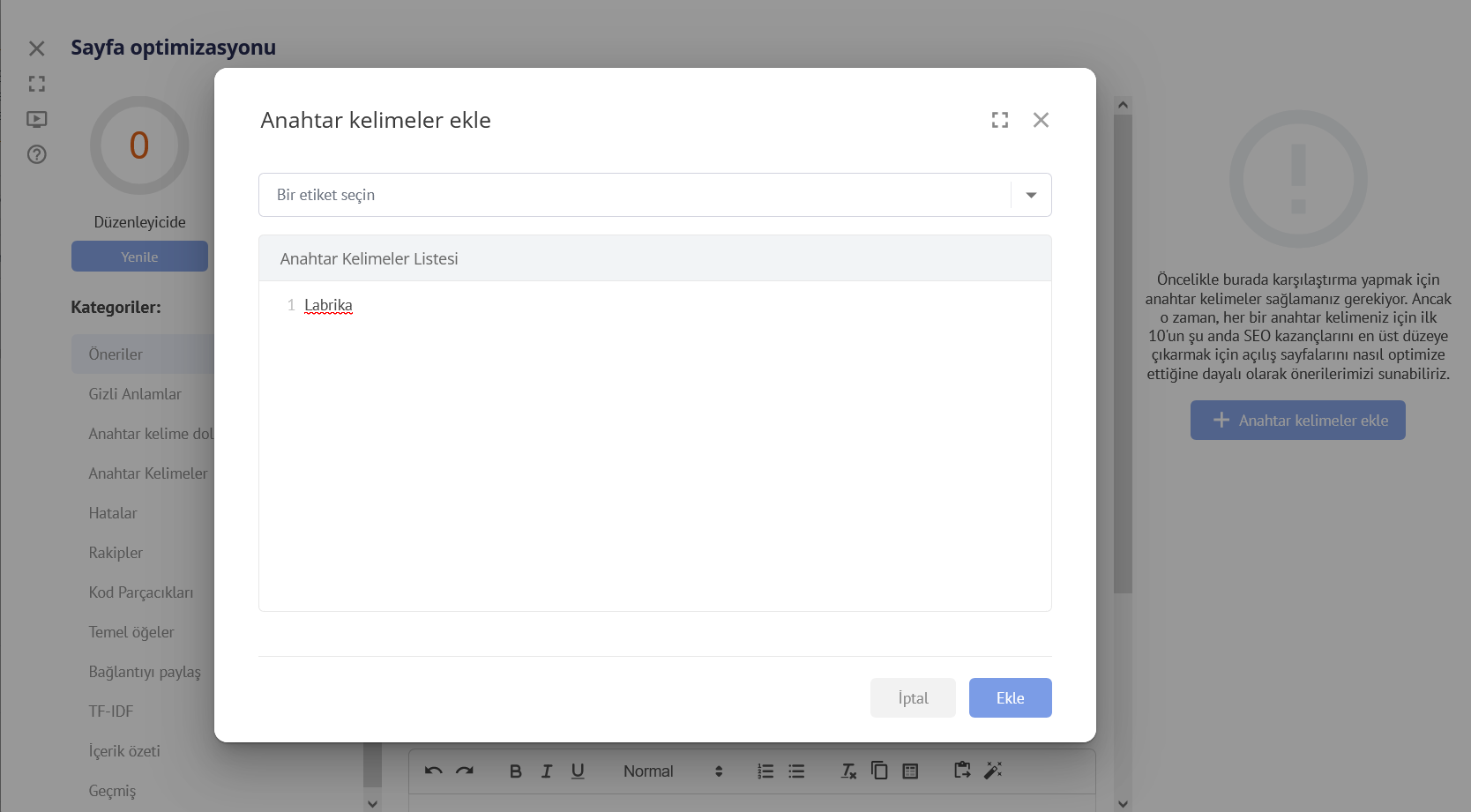Expand the modal to fullscreen
1471x812 pixels.
(x=999, y=120)
